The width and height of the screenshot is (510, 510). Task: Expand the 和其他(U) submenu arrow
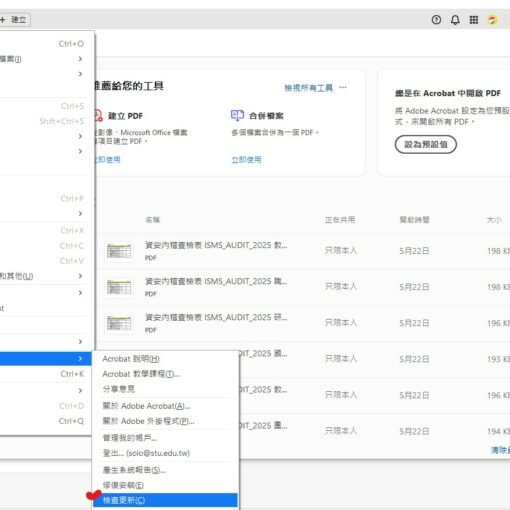click(x=80, y=276)
